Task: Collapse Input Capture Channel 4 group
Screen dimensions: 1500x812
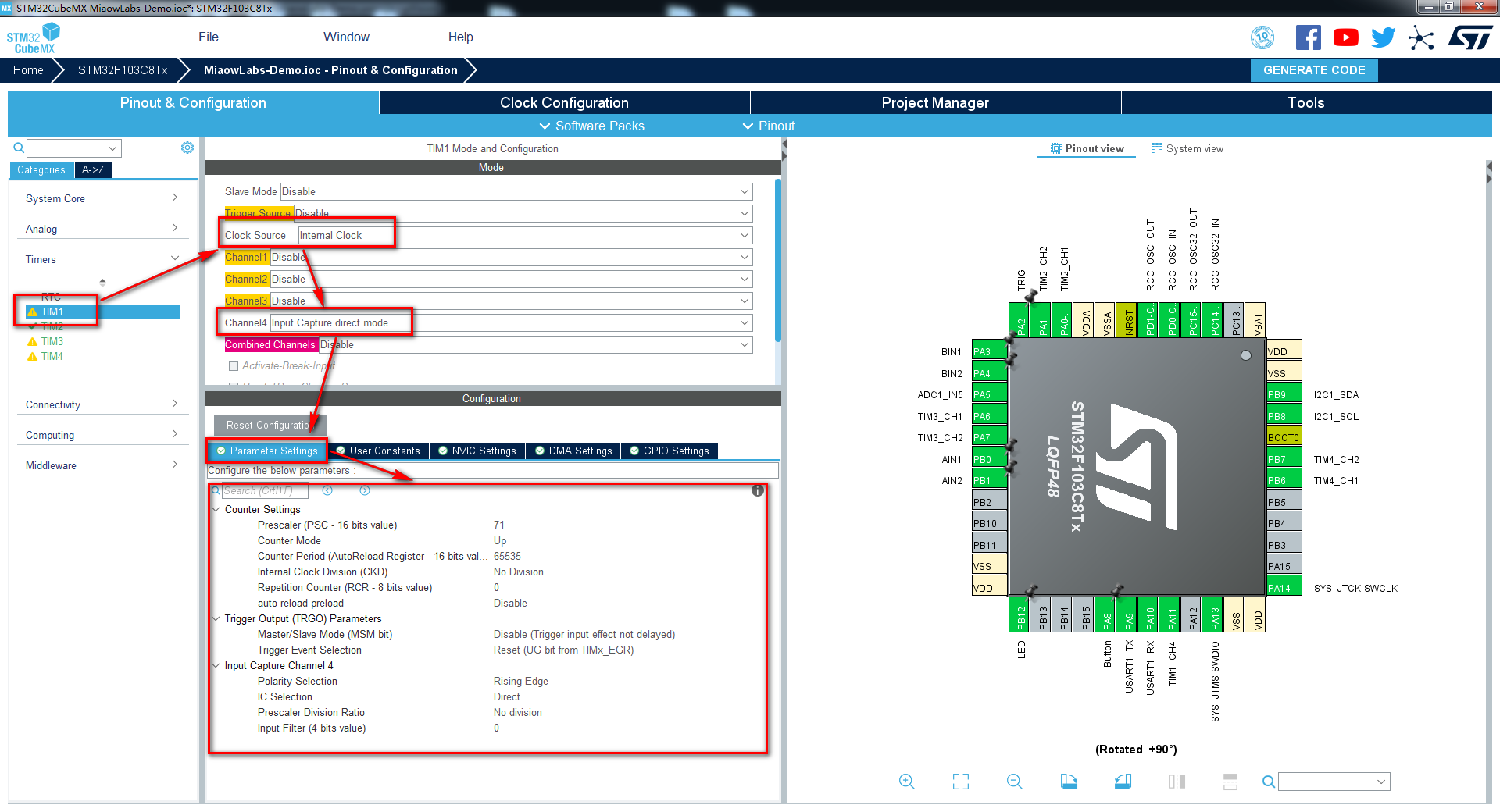Action: pyautogui.click(x=216, y=665)
